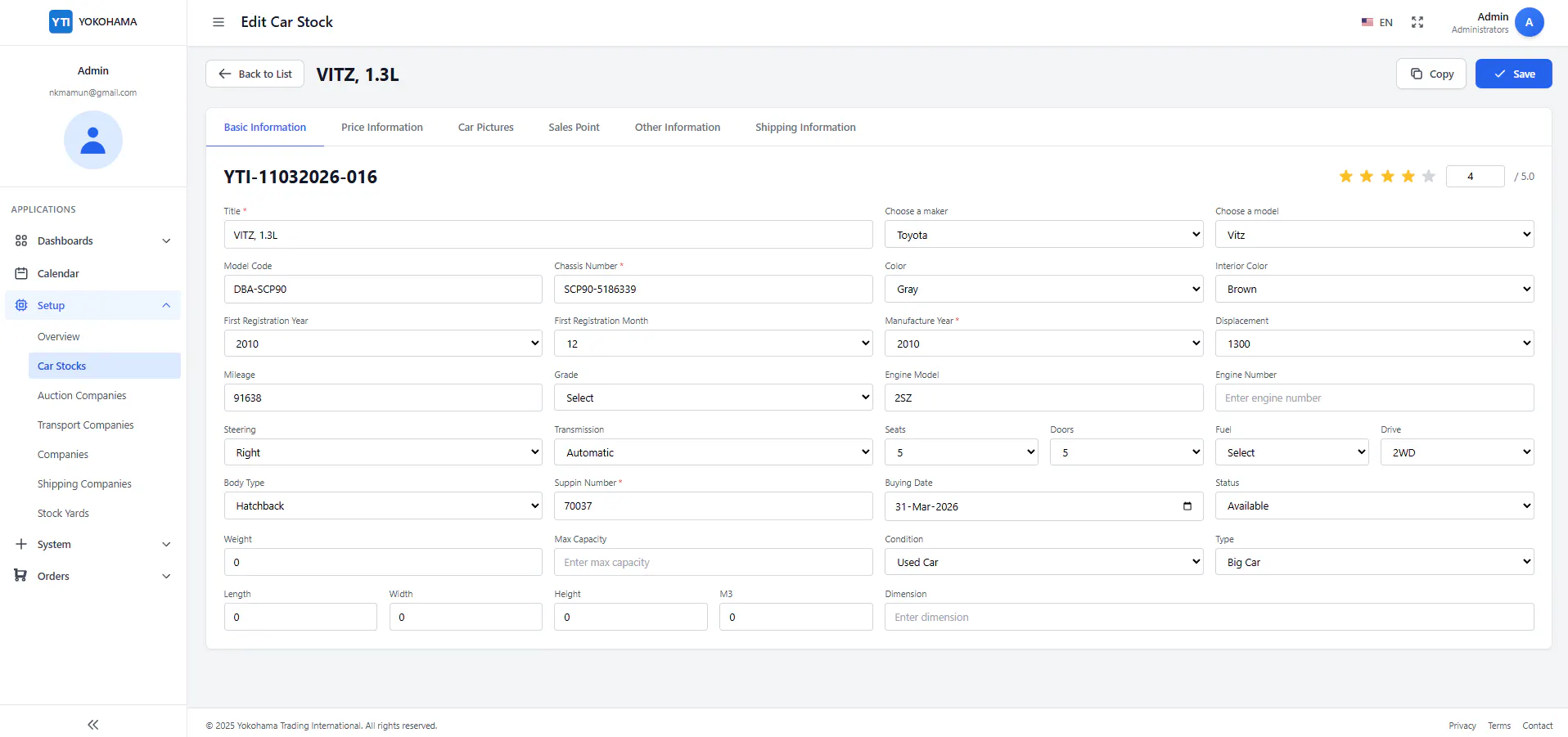Open the Privacy footer link
This screenshot has height=737, width=1568.
(1462, 726)
